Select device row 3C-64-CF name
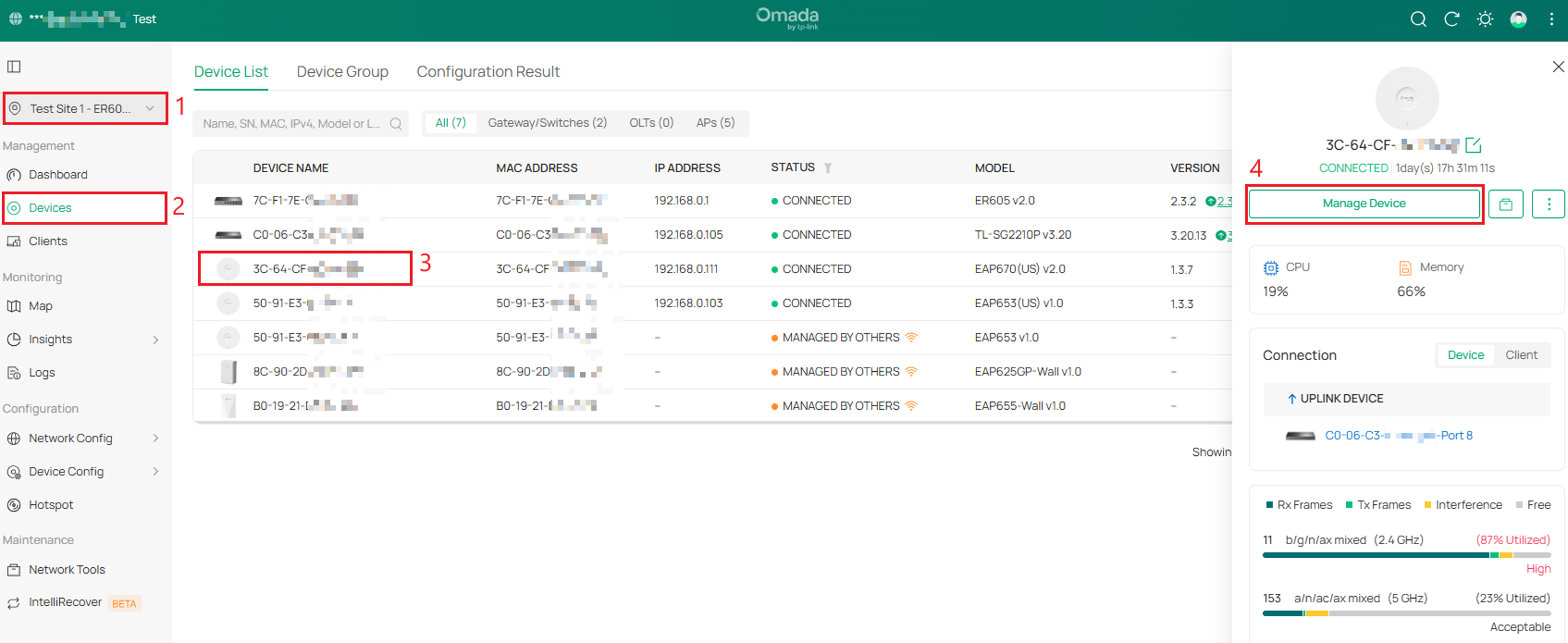The height and width of the screenshot is (643, 1568). [x=307, y=269]
